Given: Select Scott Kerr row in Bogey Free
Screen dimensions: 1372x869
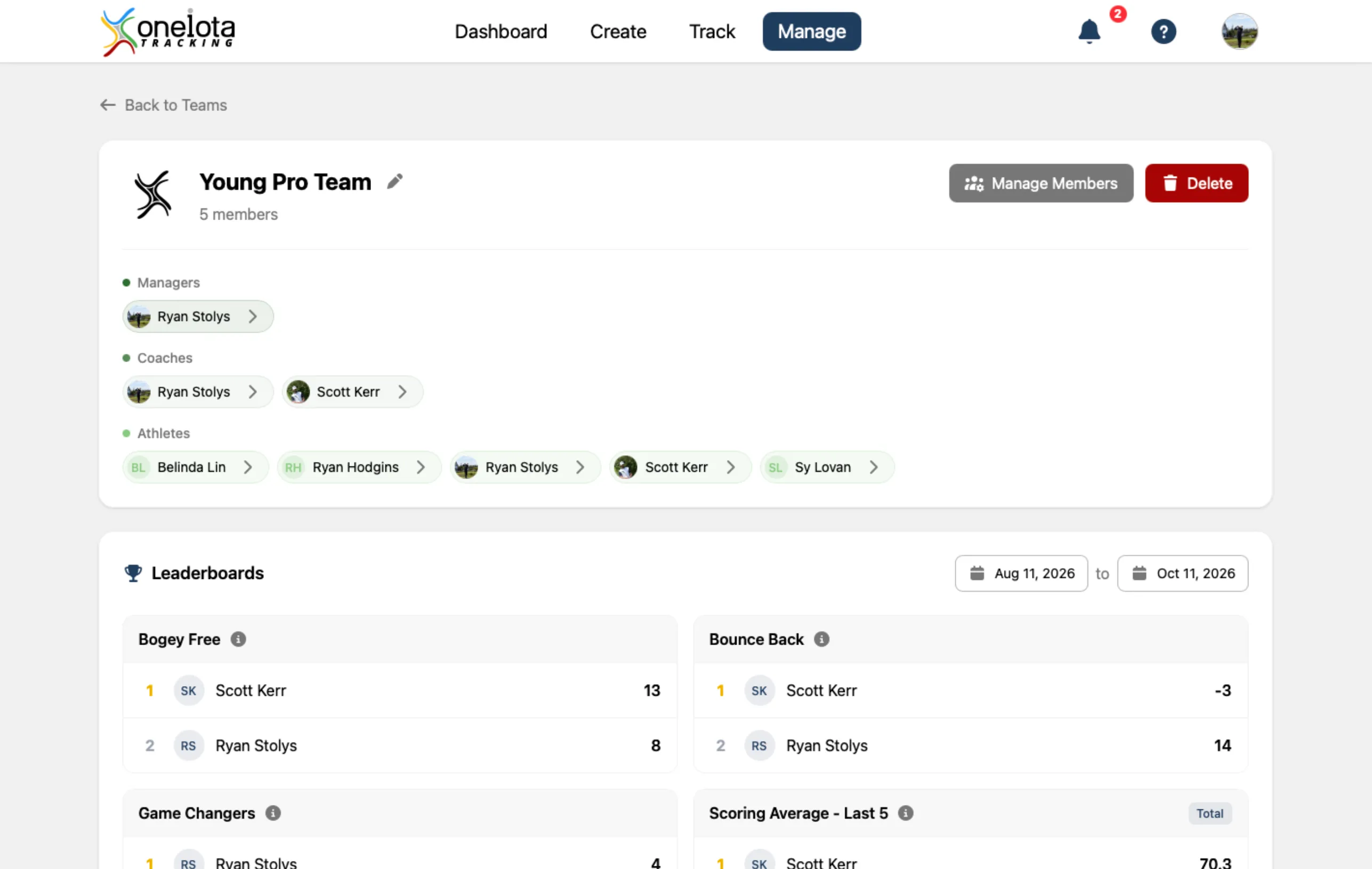Looking at the screenshot, I should (399, 690).
